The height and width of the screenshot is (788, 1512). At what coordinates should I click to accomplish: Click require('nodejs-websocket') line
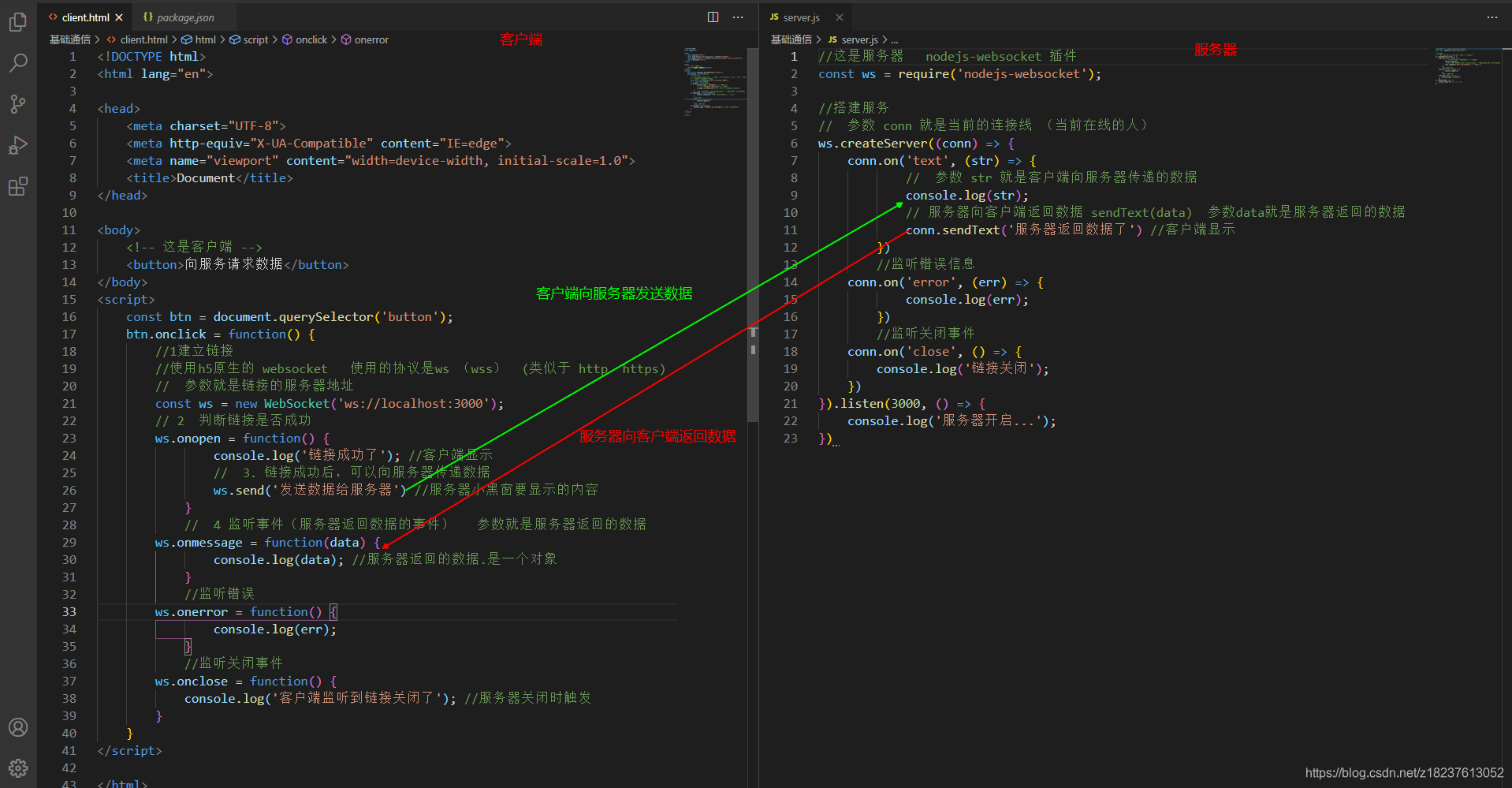959,74
